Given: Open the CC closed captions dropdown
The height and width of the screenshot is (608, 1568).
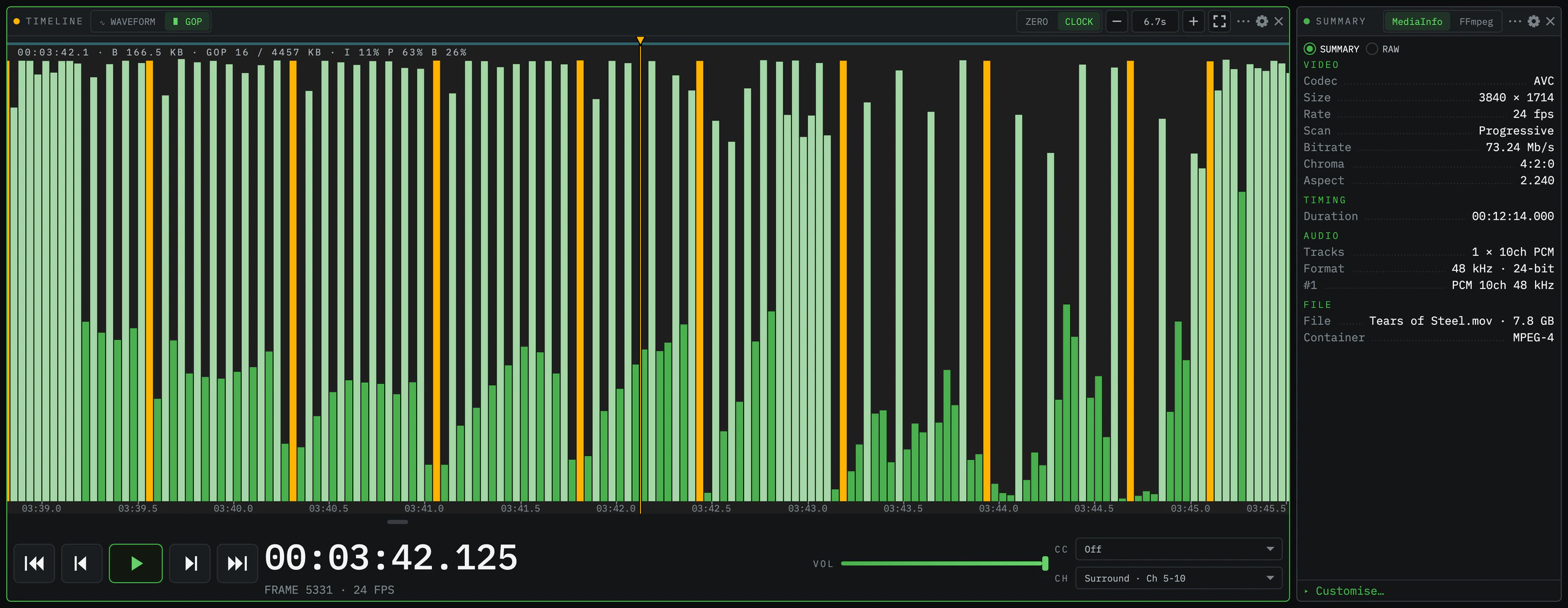Looking at the screenshot, I should 1178,549.
